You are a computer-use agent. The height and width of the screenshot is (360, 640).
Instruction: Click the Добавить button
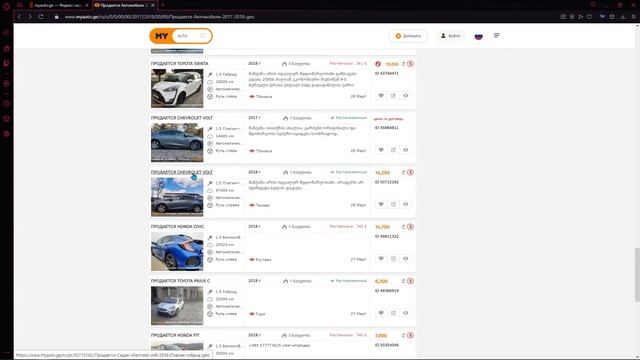[x=408, y=36]
